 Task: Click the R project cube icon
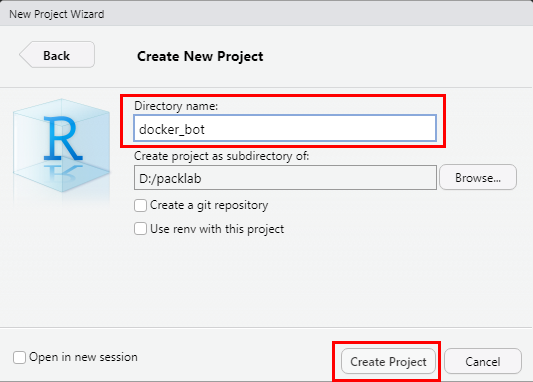pos(62,145)
